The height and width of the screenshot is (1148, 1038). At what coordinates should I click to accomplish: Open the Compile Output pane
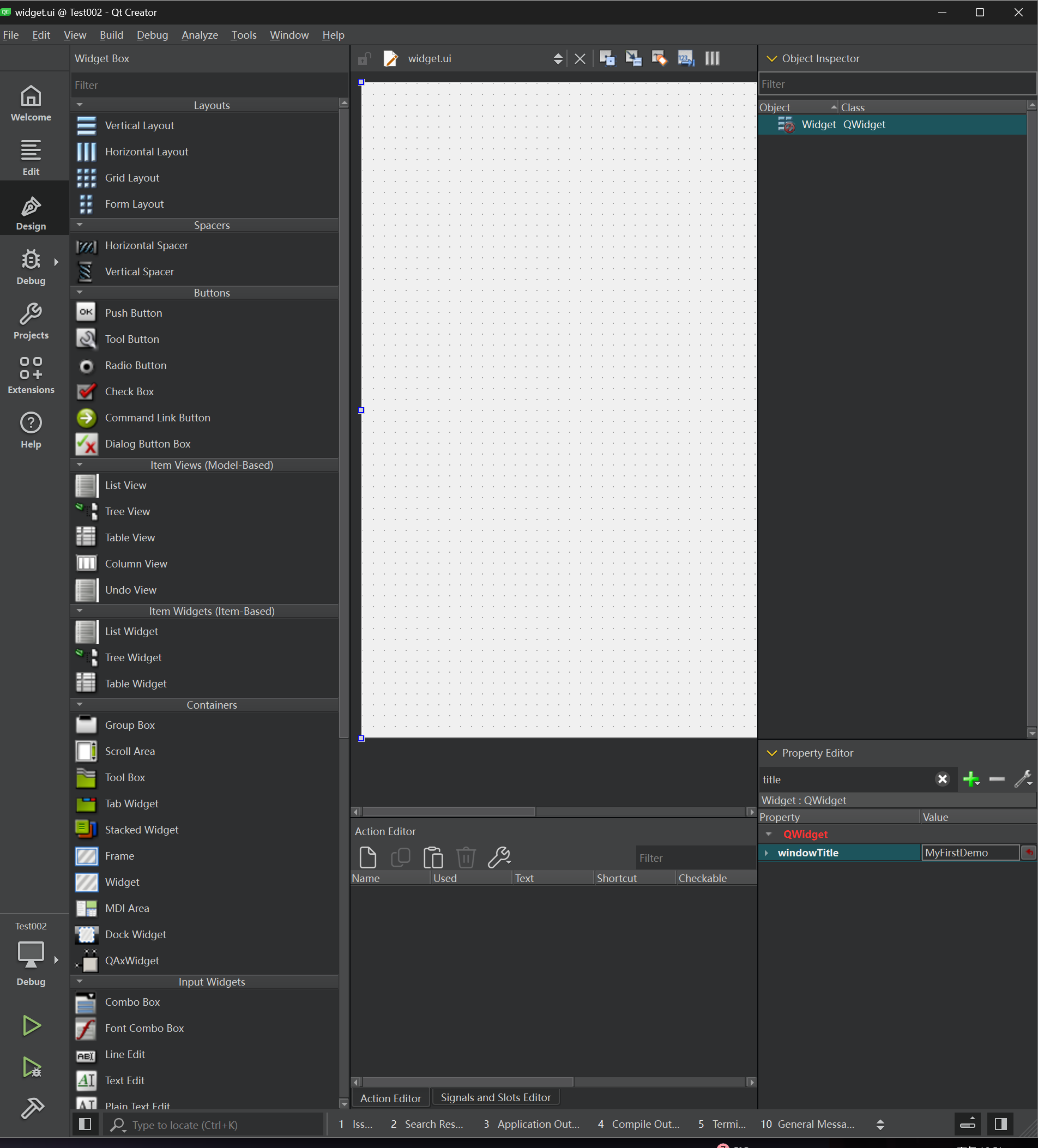coord(639,1124)
